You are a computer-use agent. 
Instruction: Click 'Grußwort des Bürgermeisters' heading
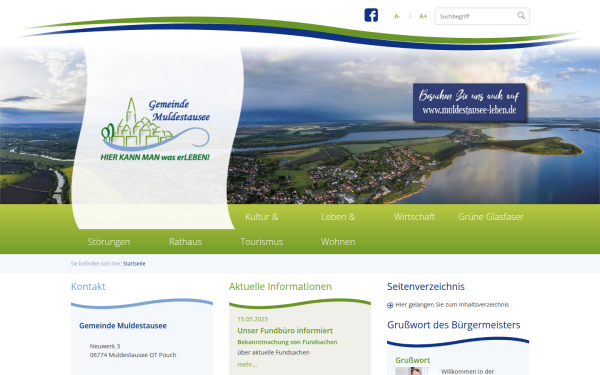pos(454,325)
